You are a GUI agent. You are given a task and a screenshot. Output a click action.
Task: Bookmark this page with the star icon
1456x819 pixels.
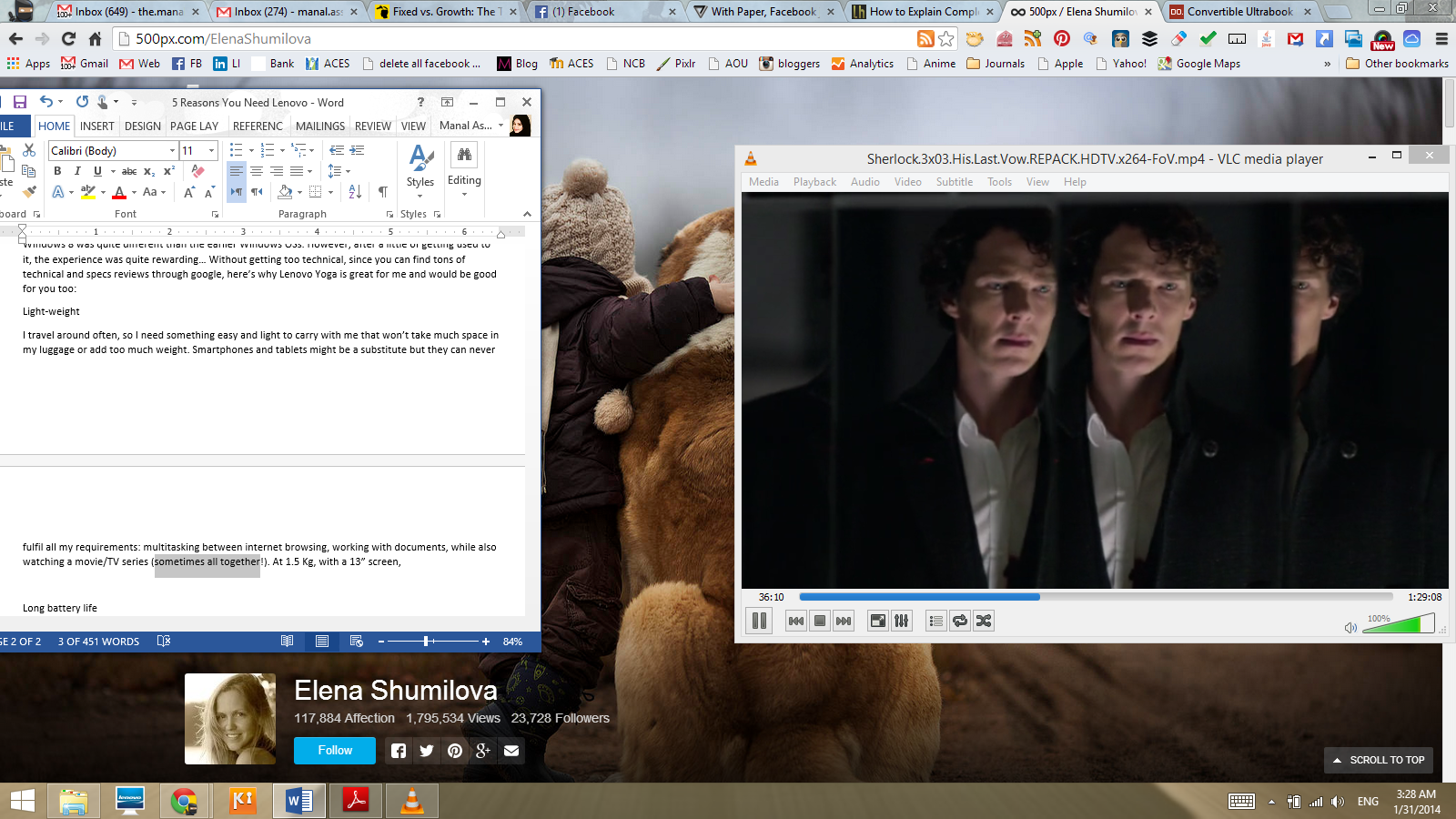point(946,38)
